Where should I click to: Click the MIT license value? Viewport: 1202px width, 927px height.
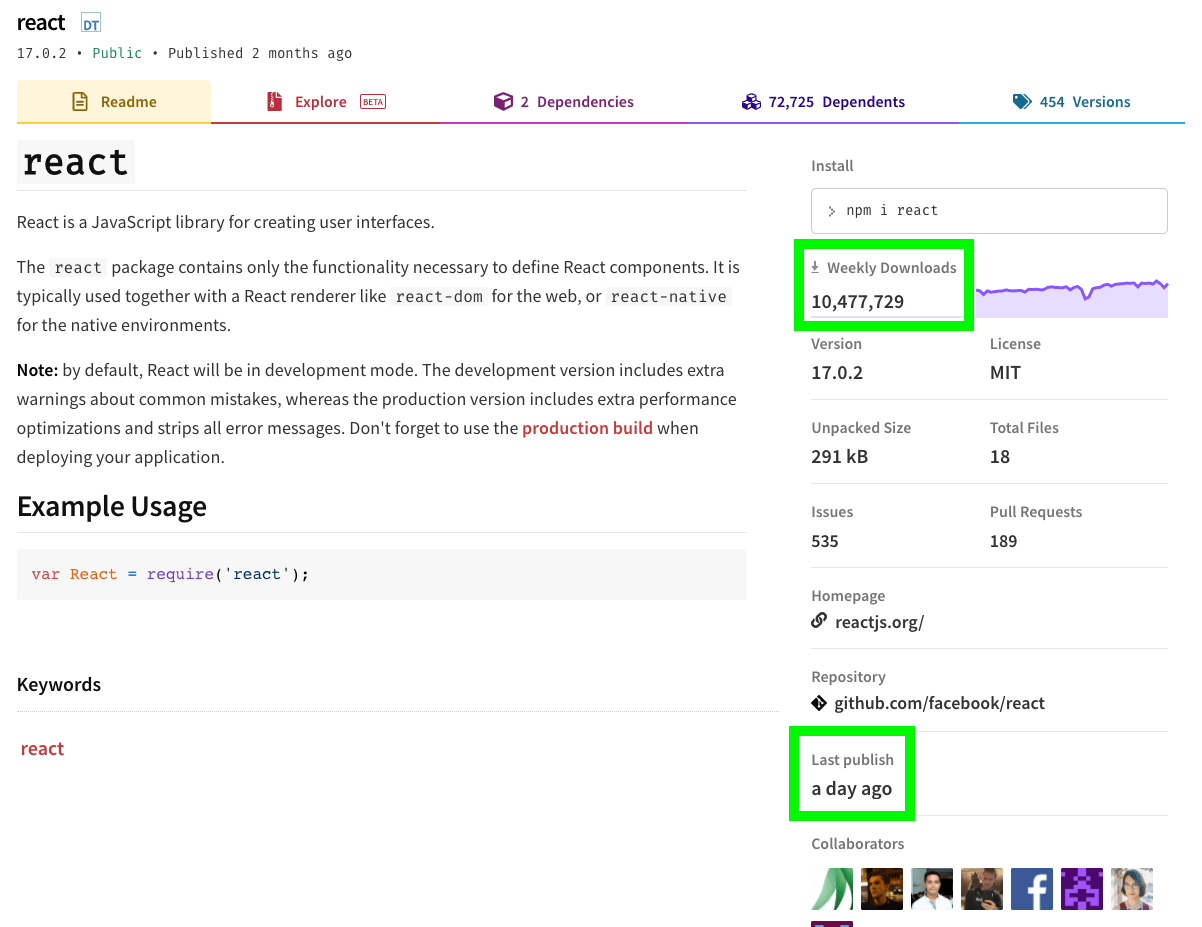1005,373
